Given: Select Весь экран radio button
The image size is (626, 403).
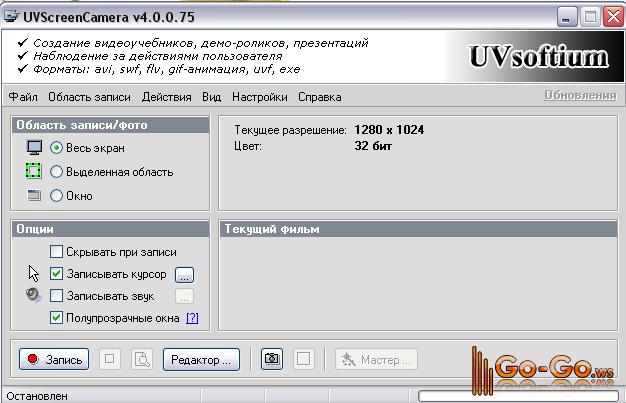Looking at the screenshot, I should coord(56,148).
